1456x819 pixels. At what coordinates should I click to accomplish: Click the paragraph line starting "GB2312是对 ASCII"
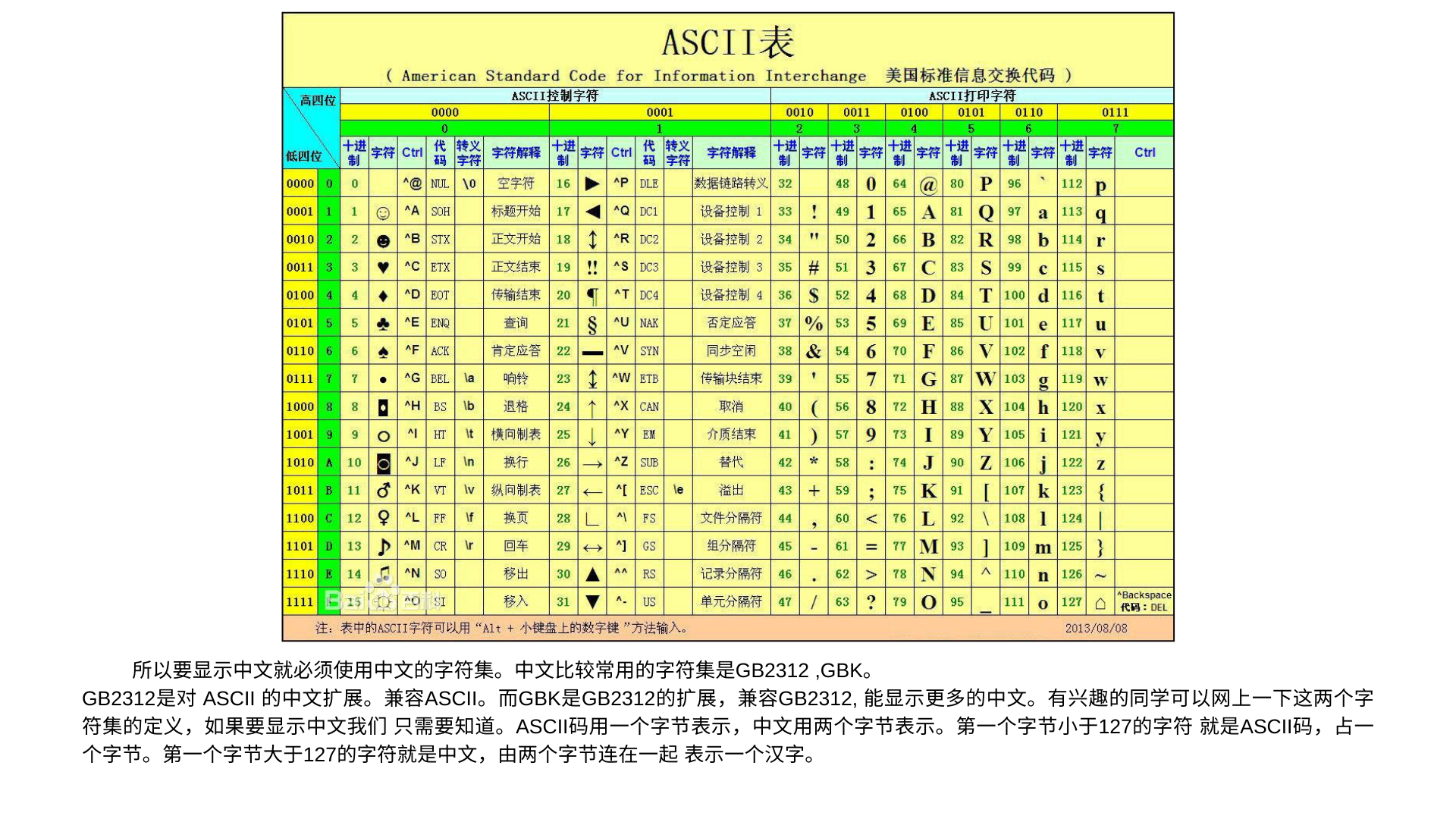[728, 698]
